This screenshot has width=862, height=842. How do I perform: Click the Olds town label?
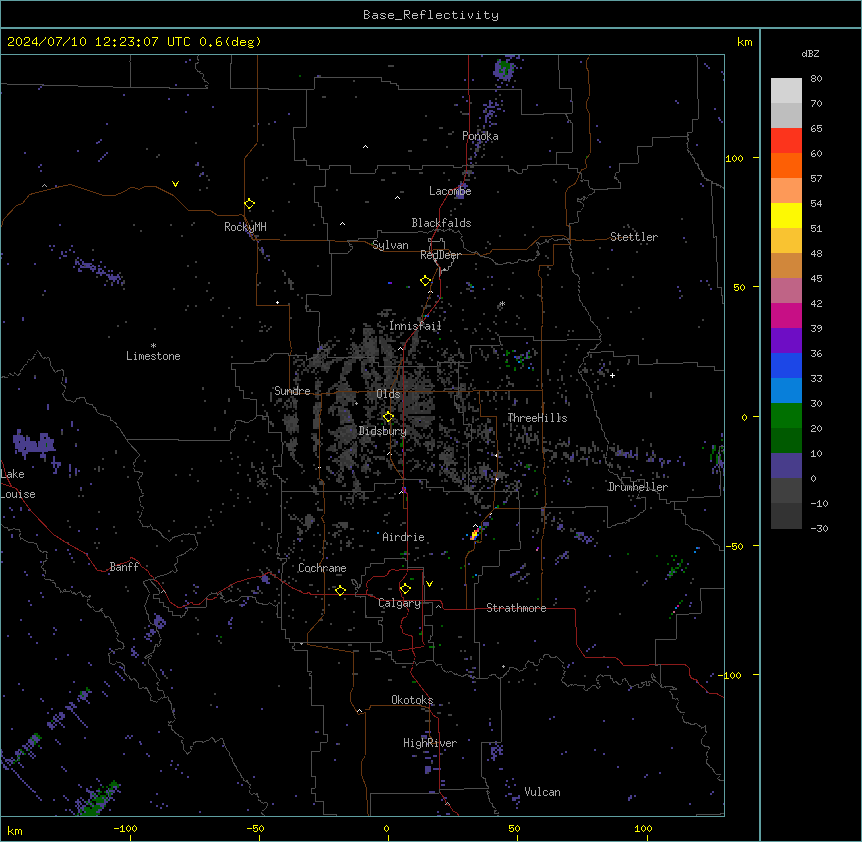point(388,394)
